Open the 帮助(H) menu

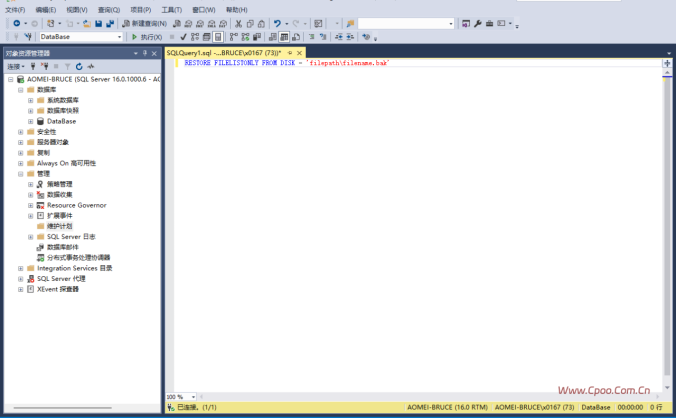point(237,9)
